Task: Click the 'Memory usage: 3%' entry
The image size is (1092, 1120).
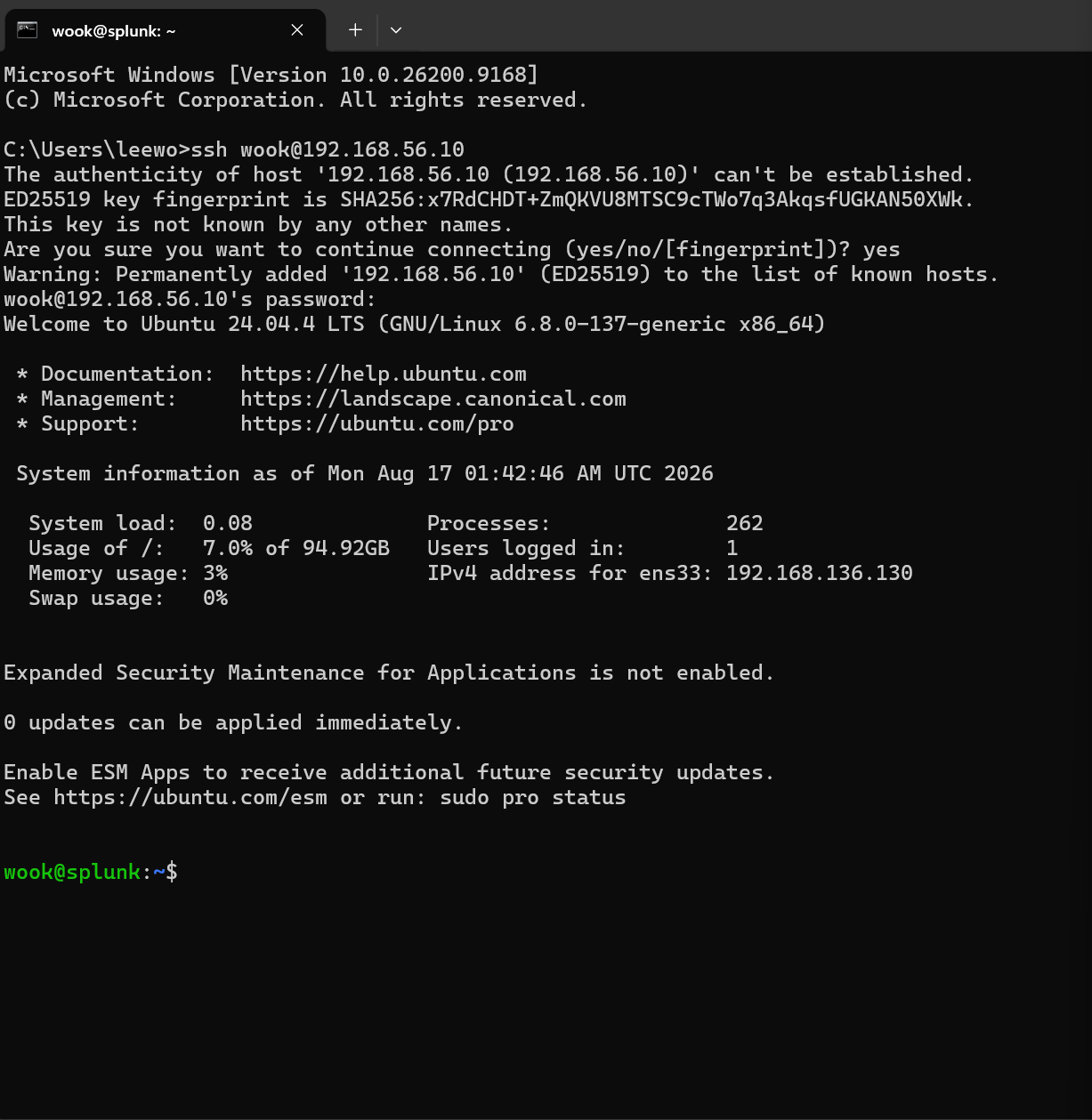Action: 128,574
